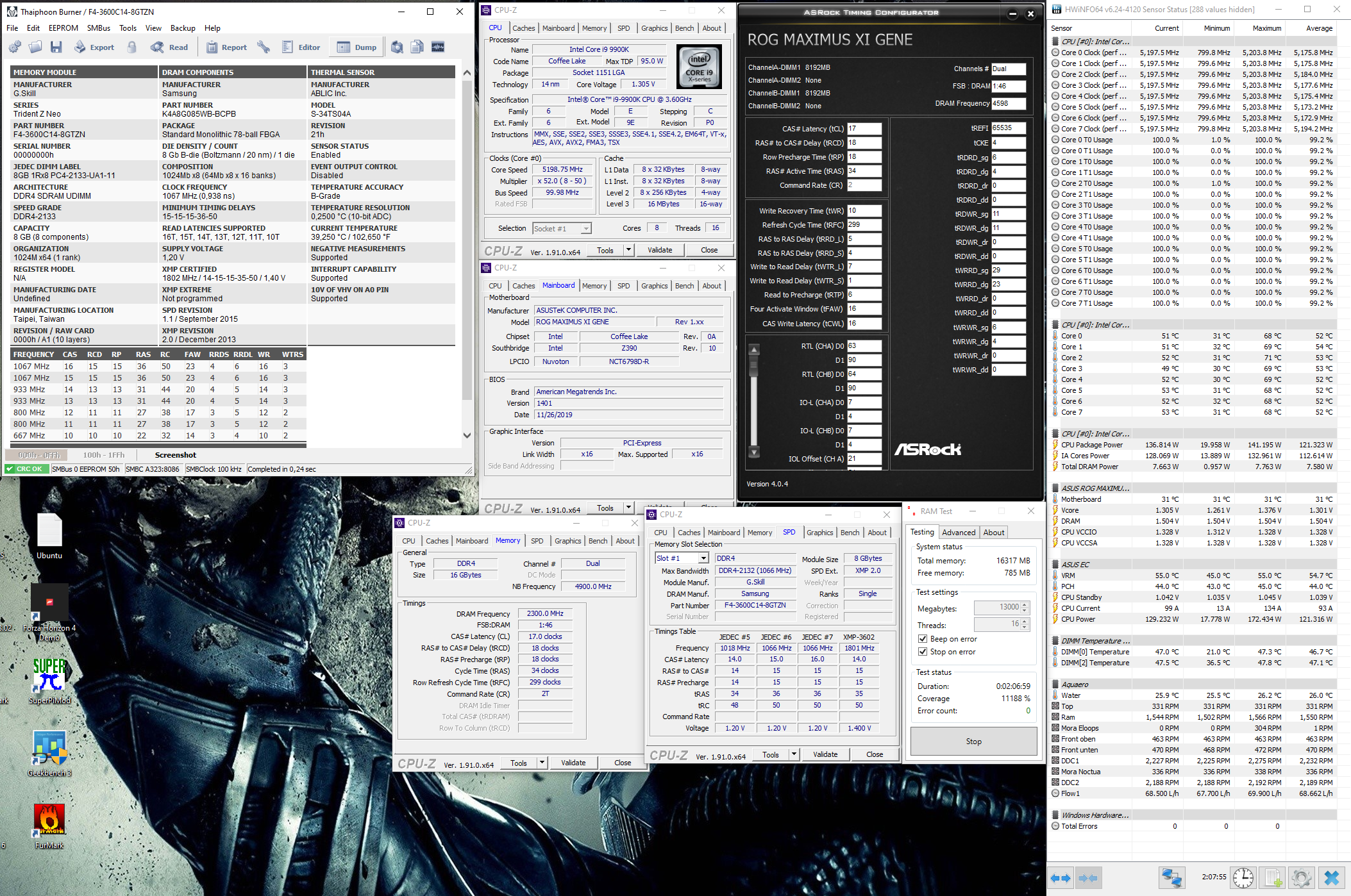
Task: Click the open folder icon in Thaiphoon toolbar
Action: point(36,47)
